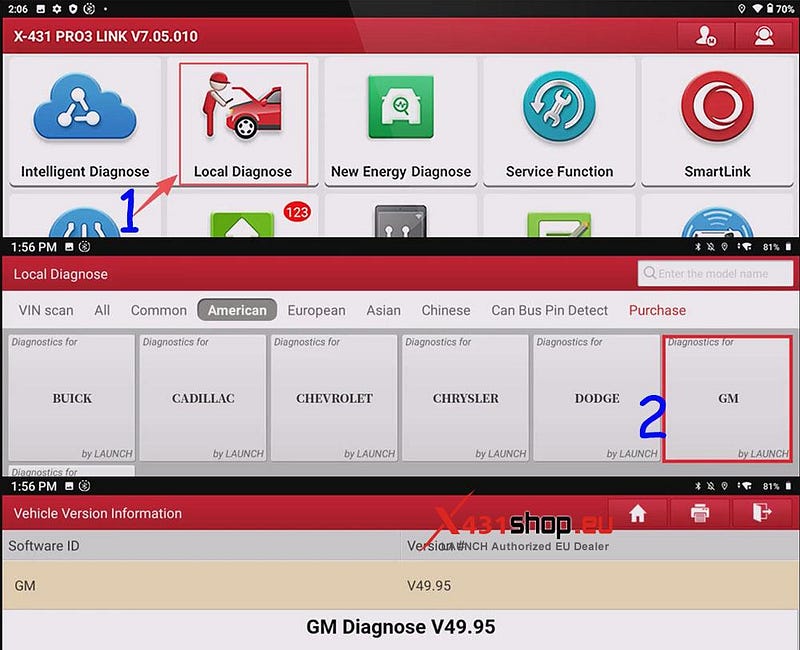Exit Vehicle Version Information screen

tap(762, 513)
